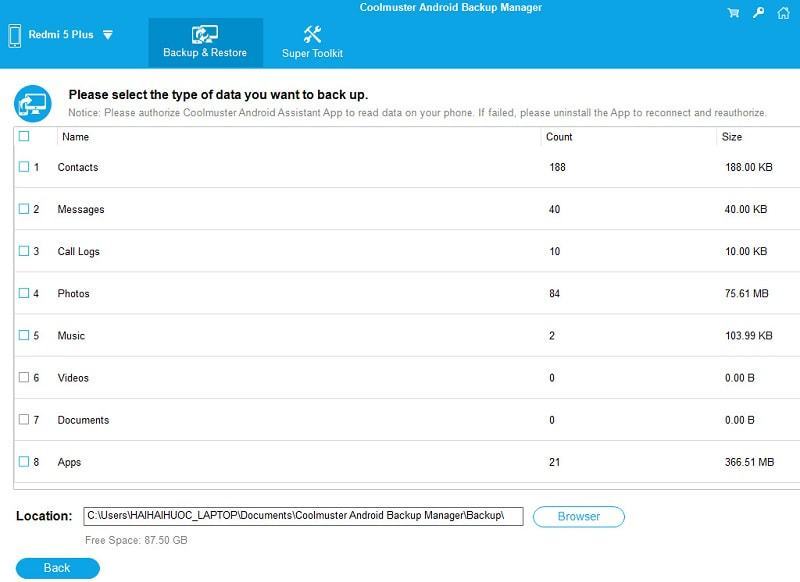Screen dimensions: 800x582
Task: Click the backup Location path field
Action: 302,516
